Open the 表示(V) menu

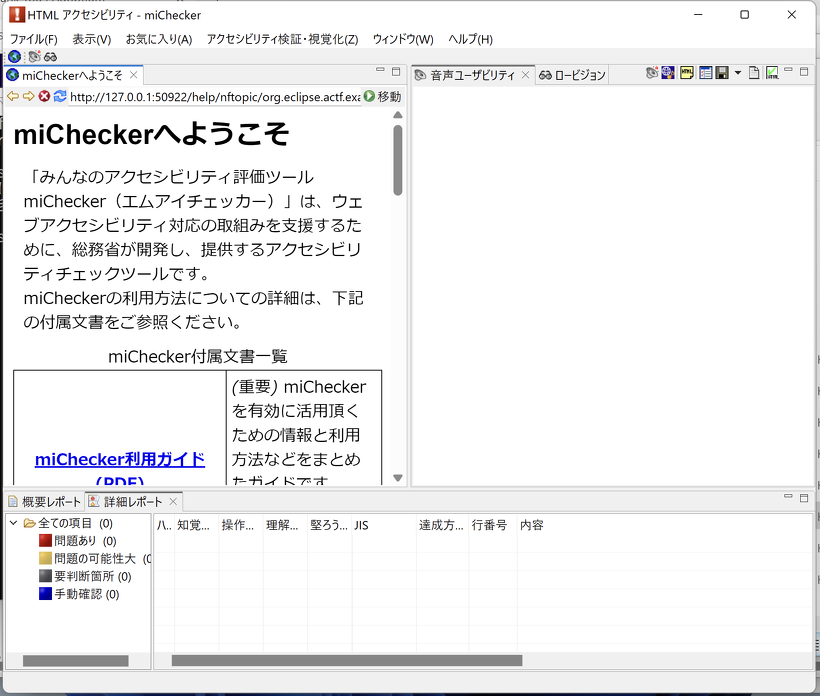click(x=92, y=39)
